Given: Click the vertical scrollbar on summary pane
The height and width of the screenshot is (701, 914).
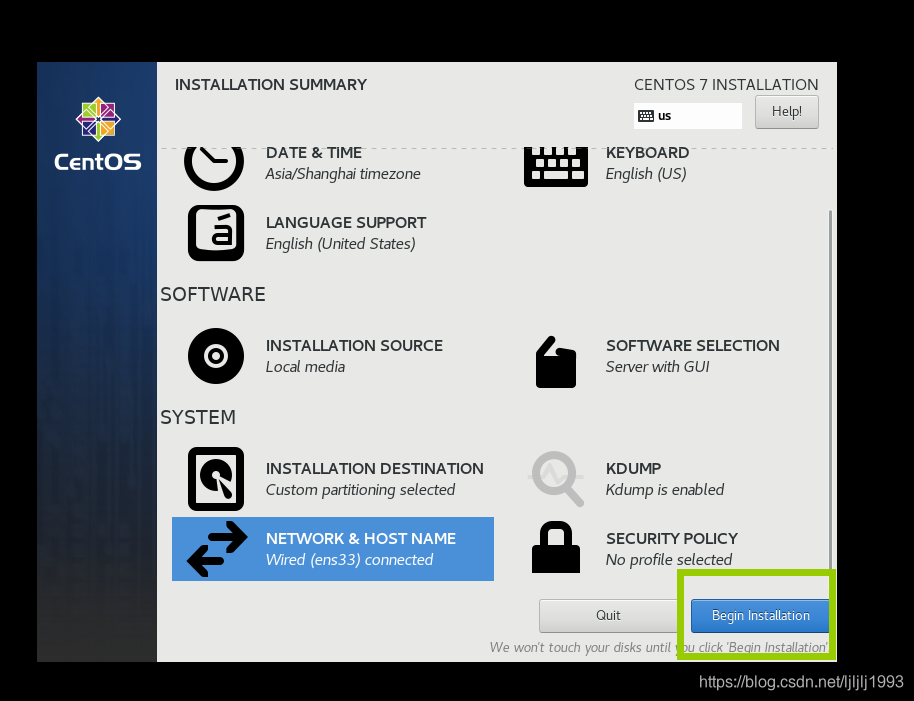Looking at the screenshot, I should tap(830, 390).
